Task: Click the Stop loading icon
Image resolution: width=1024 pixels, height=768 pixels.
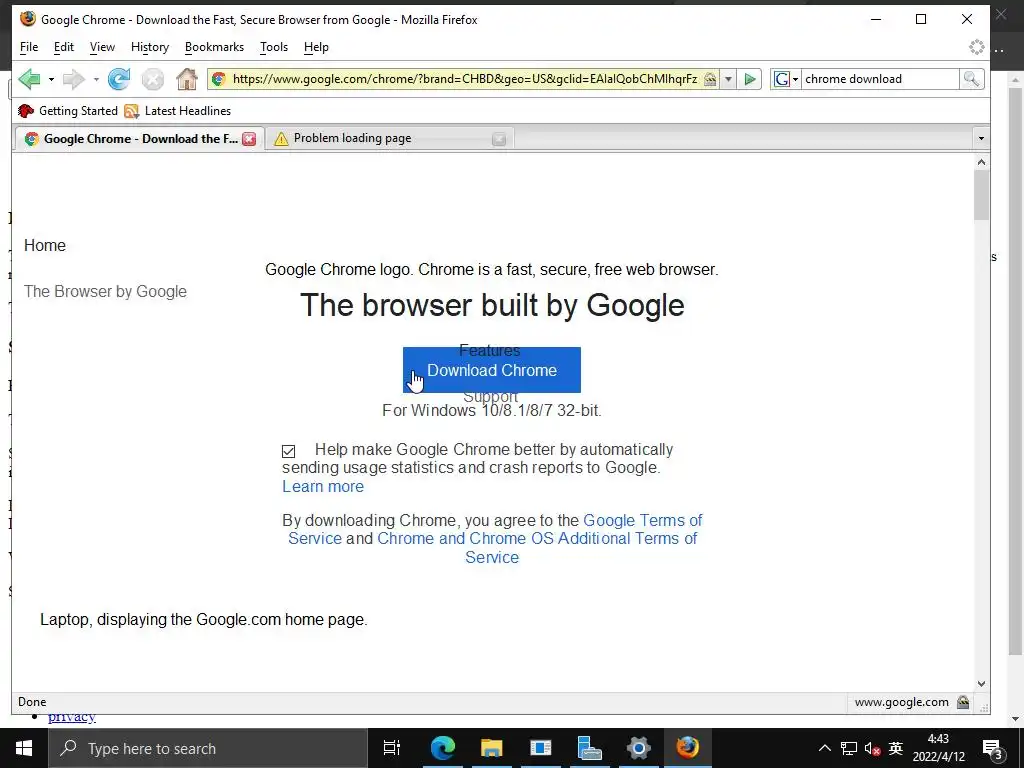Action: [x=153, y=79]
